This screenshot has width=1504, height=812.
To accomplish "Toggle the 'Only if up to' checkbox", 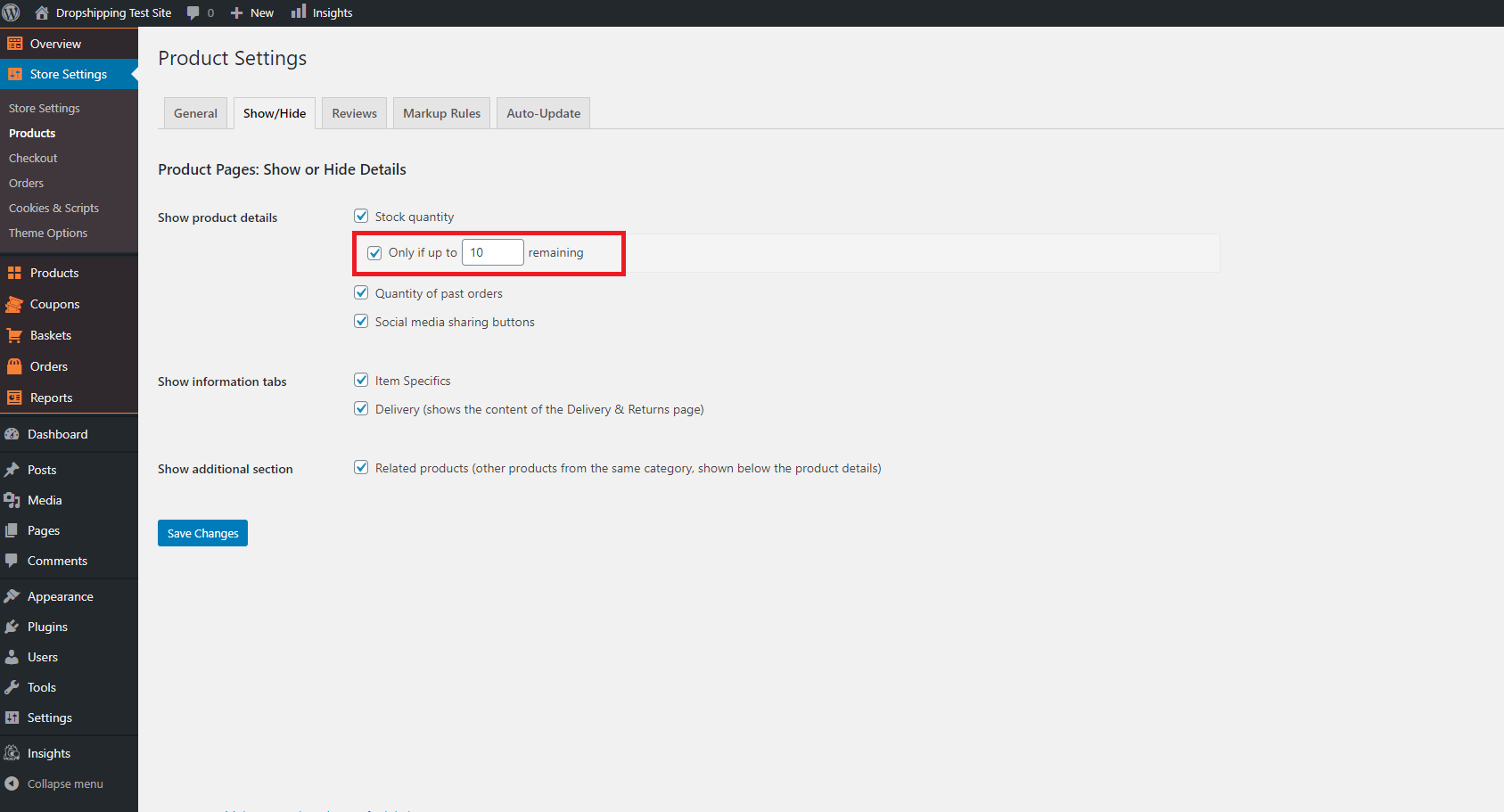I will 374,253.
